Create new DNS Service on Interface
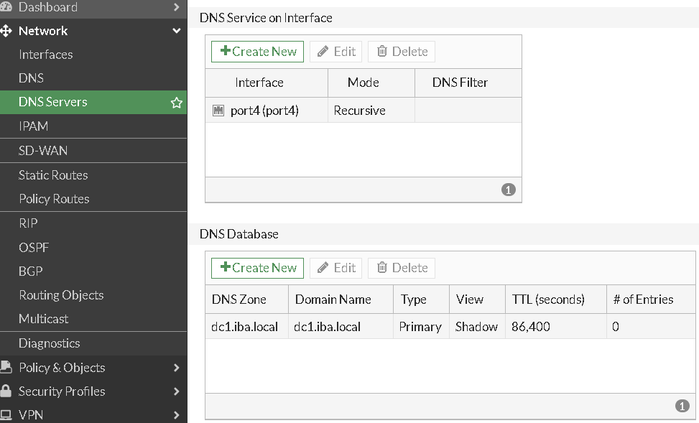Image resolution: width=699 pixels, height=423 pixels. (258, 51)
